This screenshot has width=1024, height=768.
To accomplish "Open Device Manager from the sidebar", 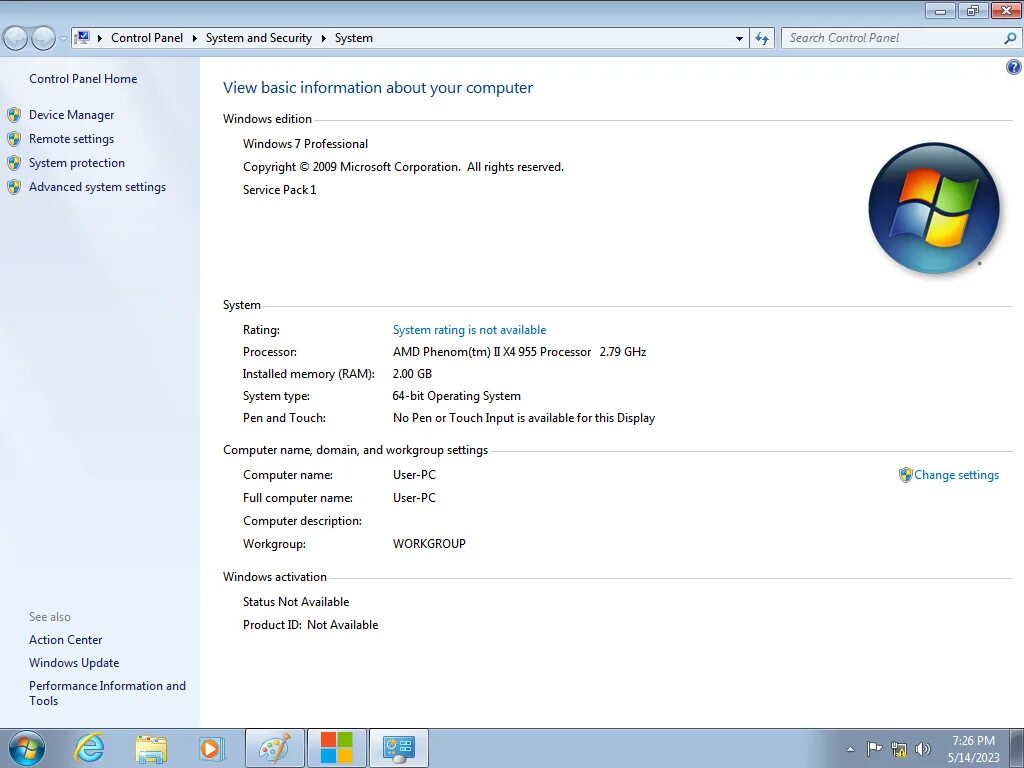I will pyautogui.click(x=71, y=115).
